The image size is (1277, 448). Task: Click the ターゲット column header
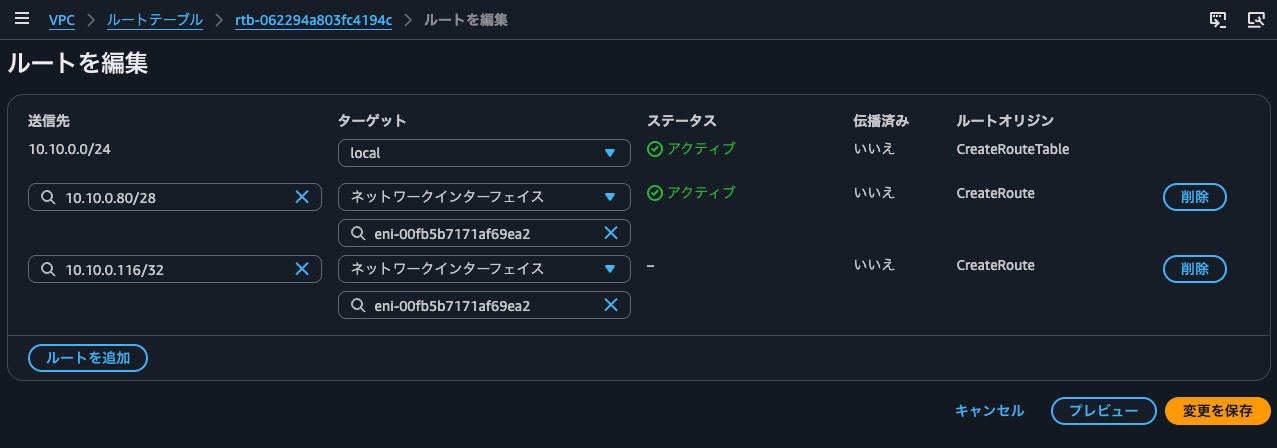373,120
